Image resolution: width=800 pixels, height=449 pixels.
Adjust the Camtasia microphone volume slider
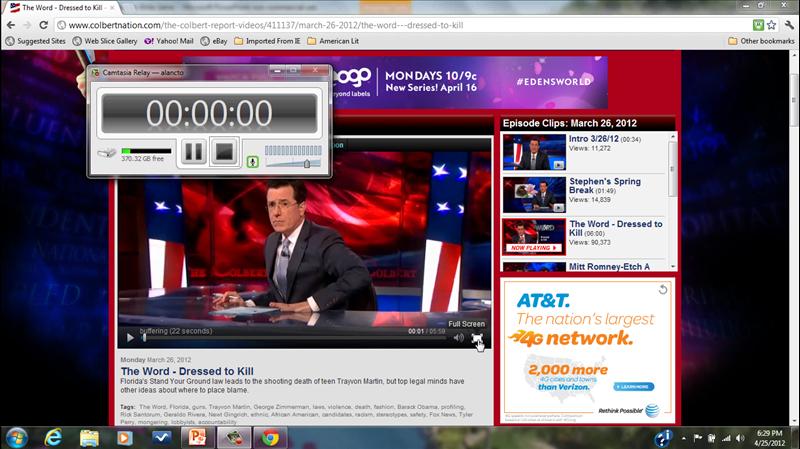click(x=307, y=164)
